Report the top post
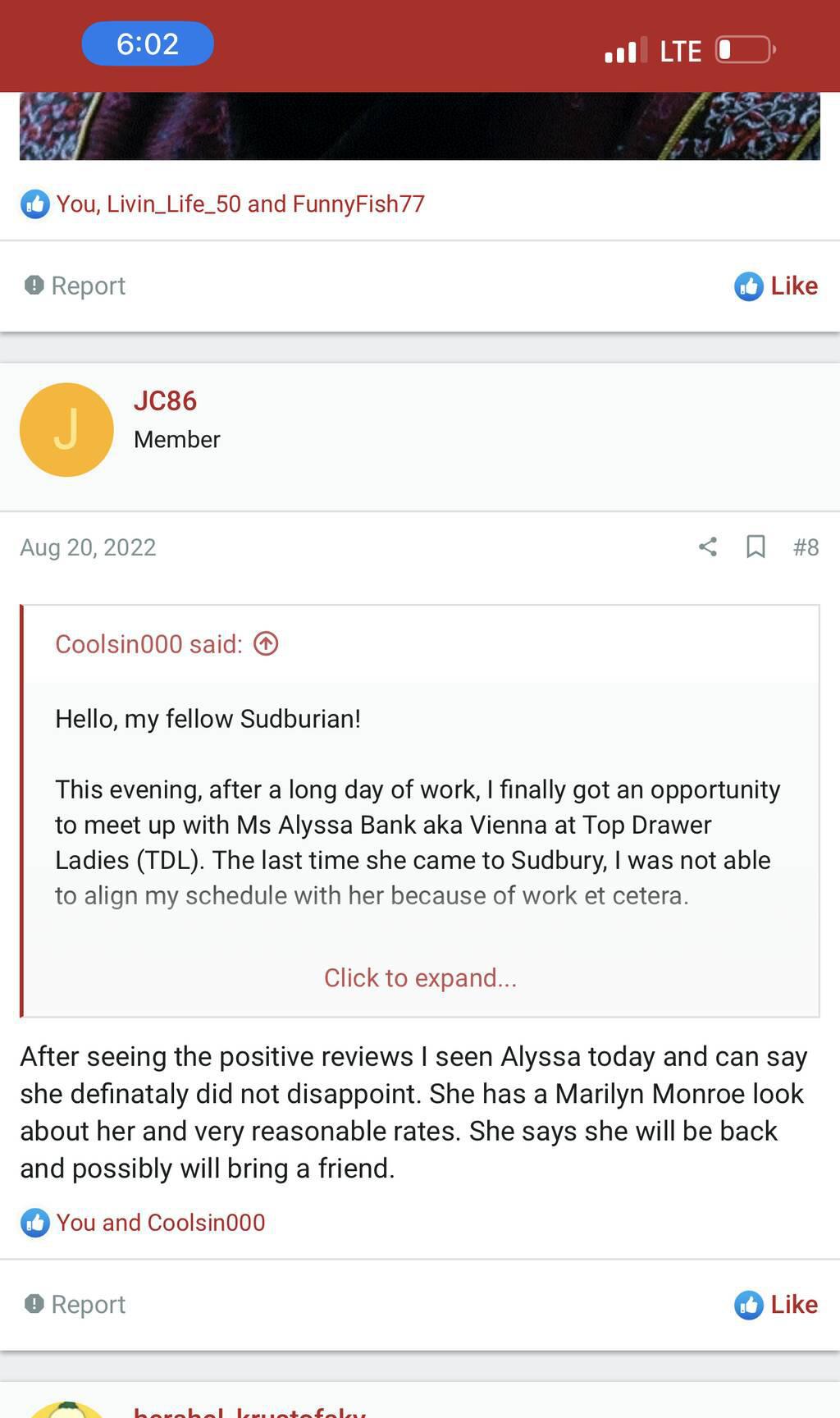840x1418 pixels. coord(75,286)
